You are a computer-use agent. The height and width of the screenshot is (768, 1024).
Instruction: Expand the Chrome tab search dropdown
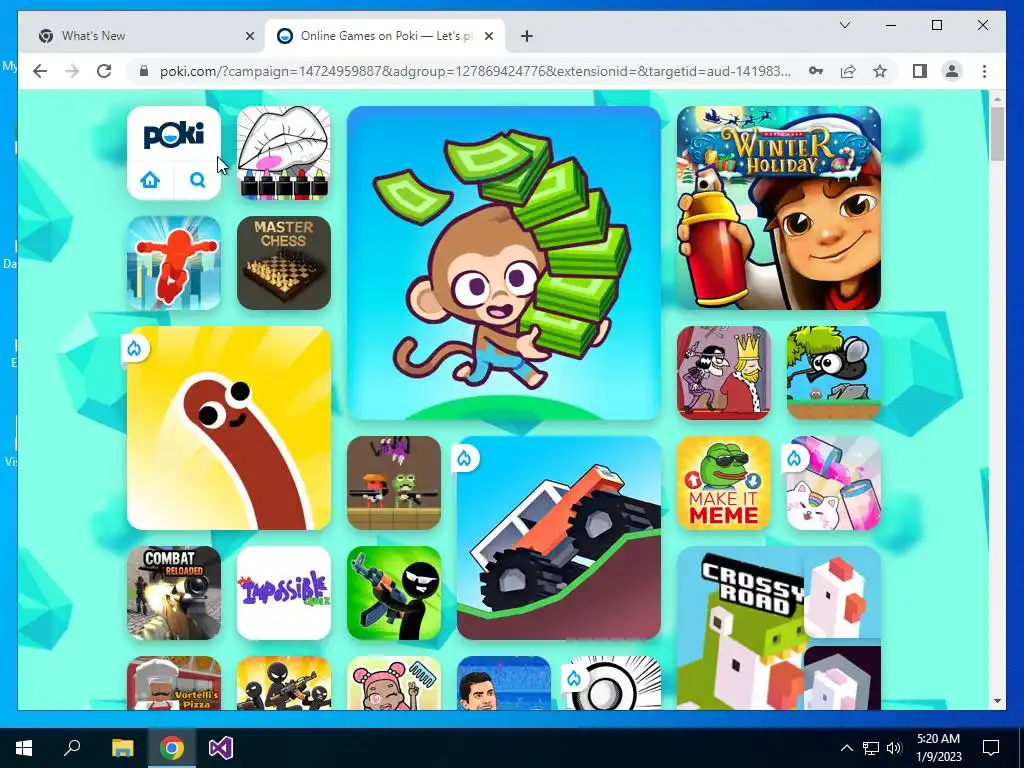click(x=844, y=25)
